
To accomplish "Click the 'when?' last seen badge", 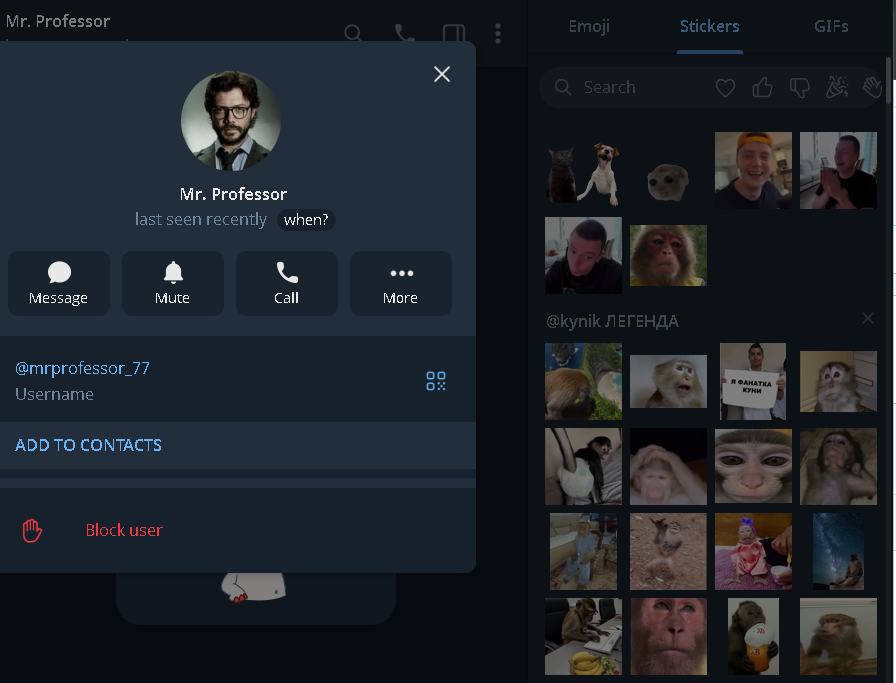I will [x=306, y=219].
